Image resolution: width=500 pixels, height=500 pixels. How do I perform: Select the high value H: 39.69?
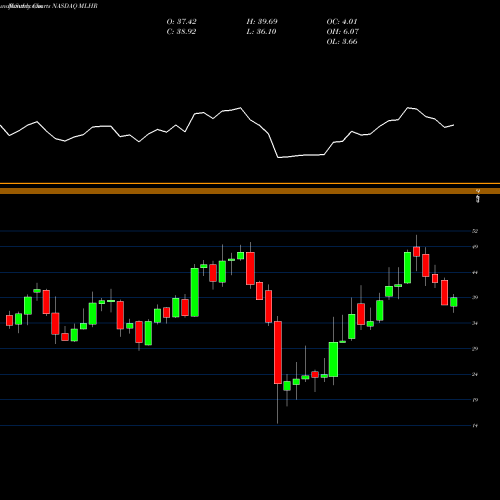(x=262, y=22)
